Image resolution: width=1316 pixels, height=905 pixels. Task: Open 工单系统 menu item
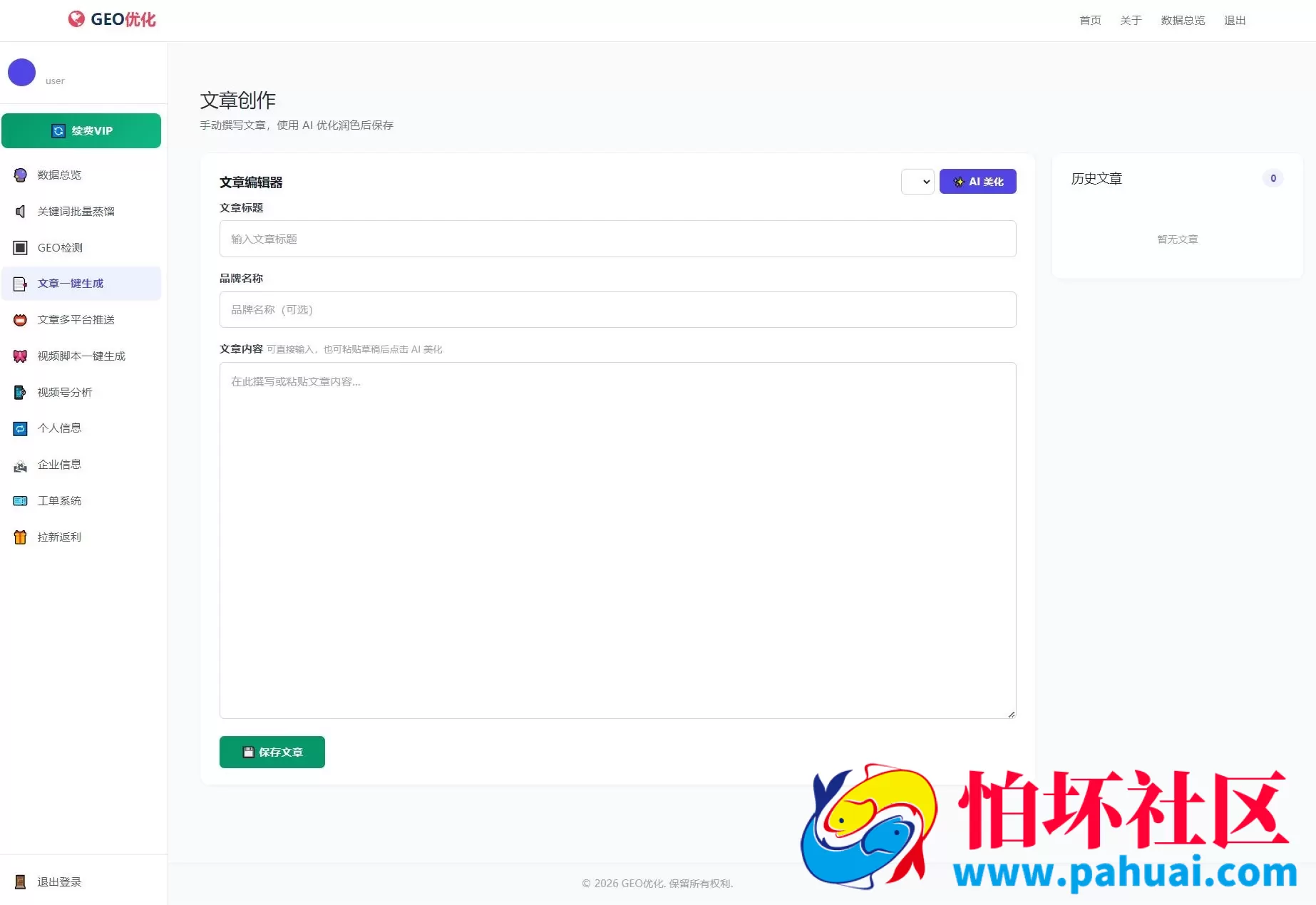[81, 501]
